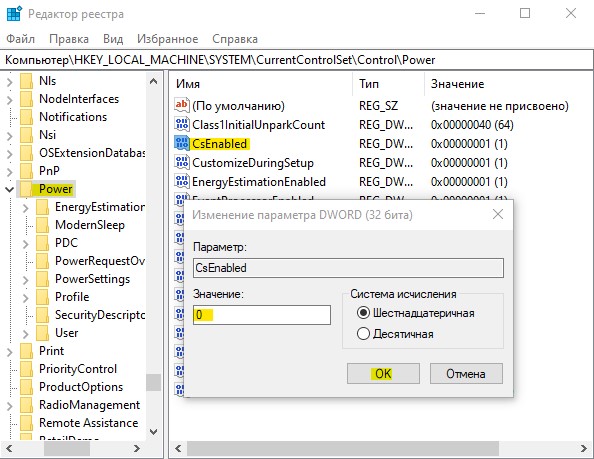This screenshot has width=594, height=459.
Task: Click the CustomizeDuringSetup DWORD icon
Action: click(x=181, y=162)
